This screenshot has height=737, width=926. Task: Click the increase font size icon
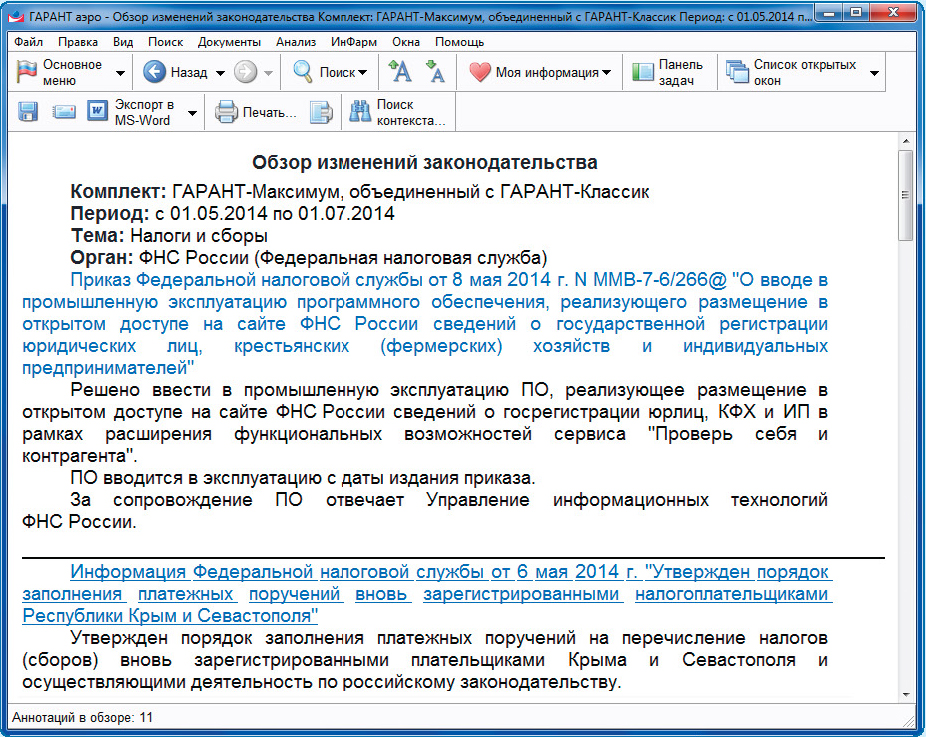point(400,72)
